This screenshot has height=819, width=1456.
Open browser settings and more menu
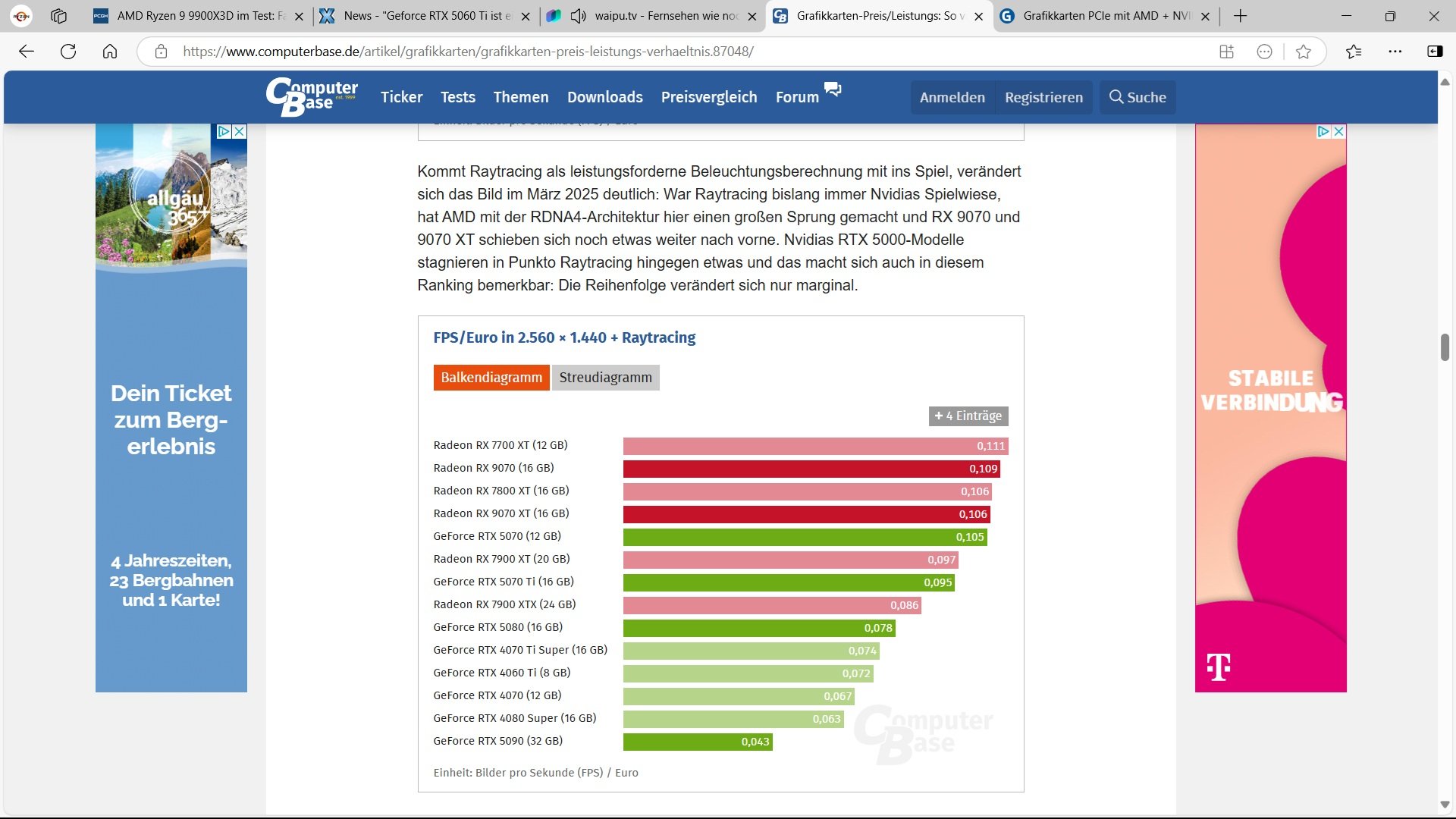click(1395, 52)
